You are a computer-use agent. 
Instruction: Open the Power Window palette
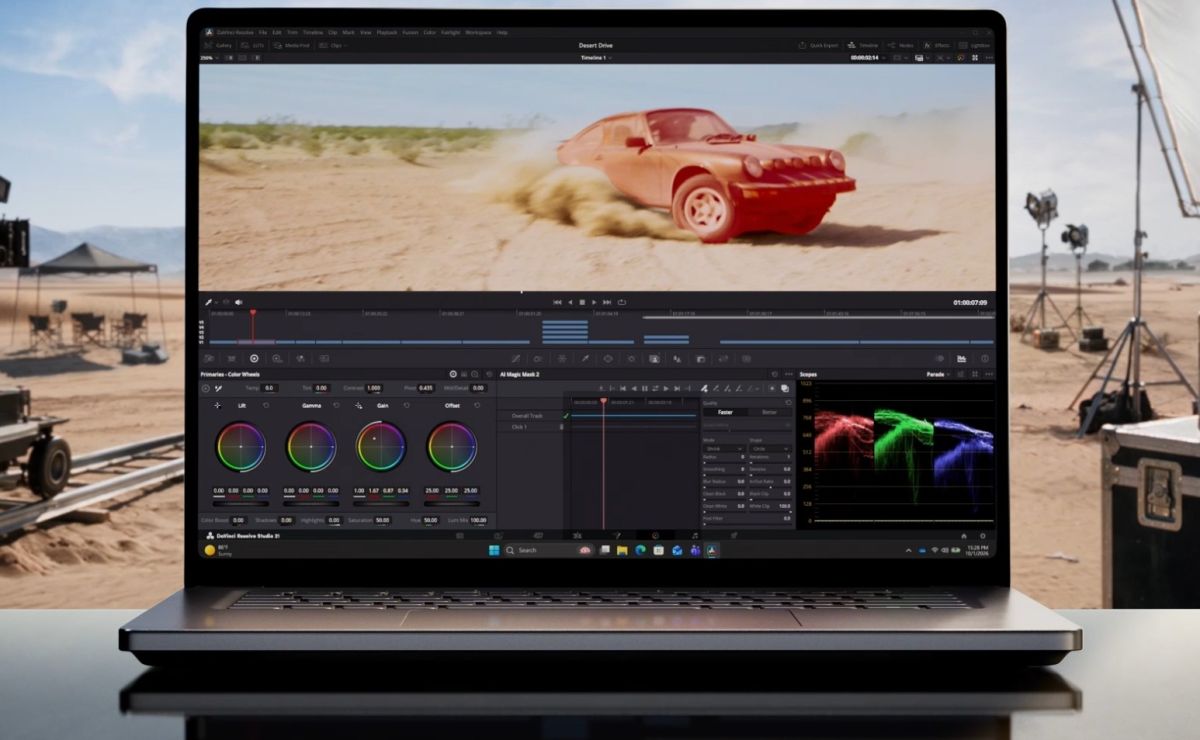point(608,358)
